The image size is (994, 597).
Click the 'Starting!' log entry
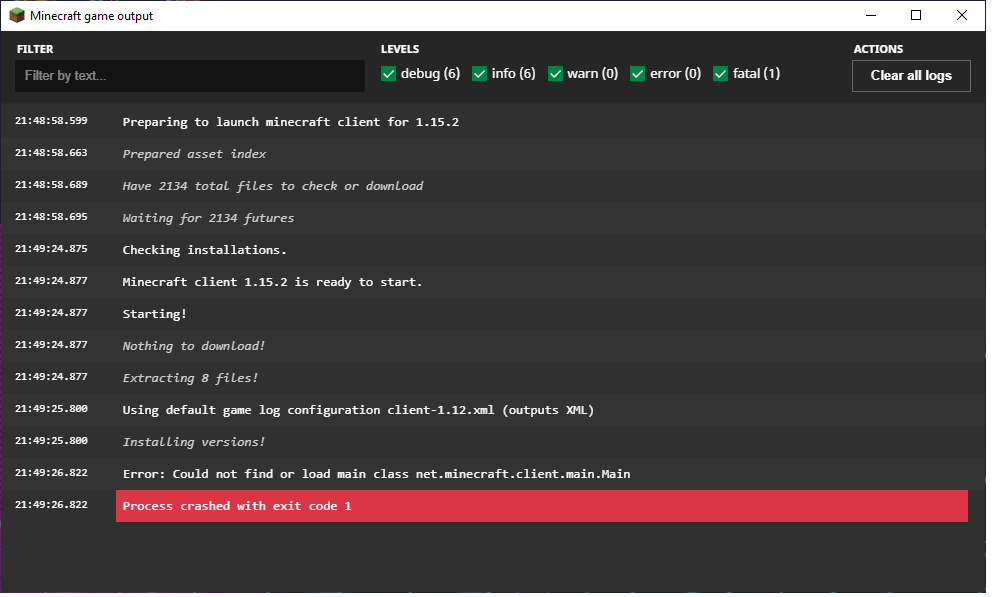tap(155, 314)
